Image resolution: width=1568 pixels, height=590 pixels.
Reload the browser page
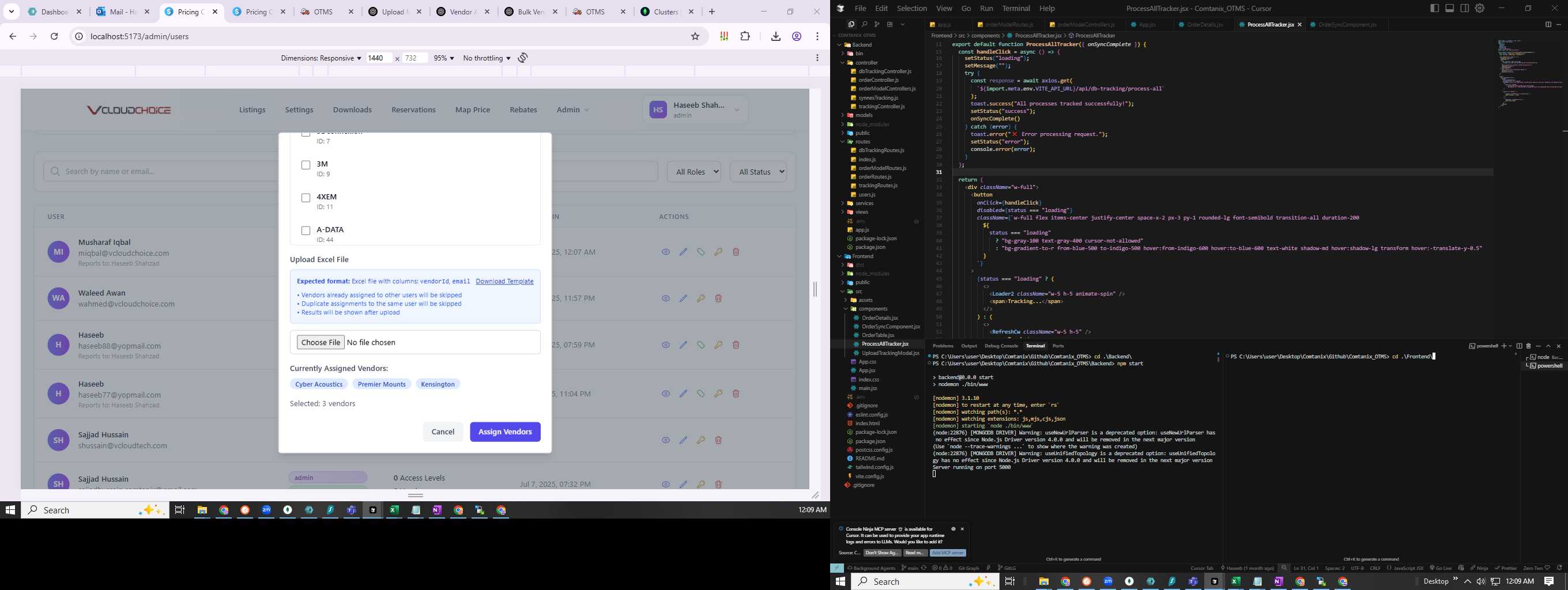54,36
